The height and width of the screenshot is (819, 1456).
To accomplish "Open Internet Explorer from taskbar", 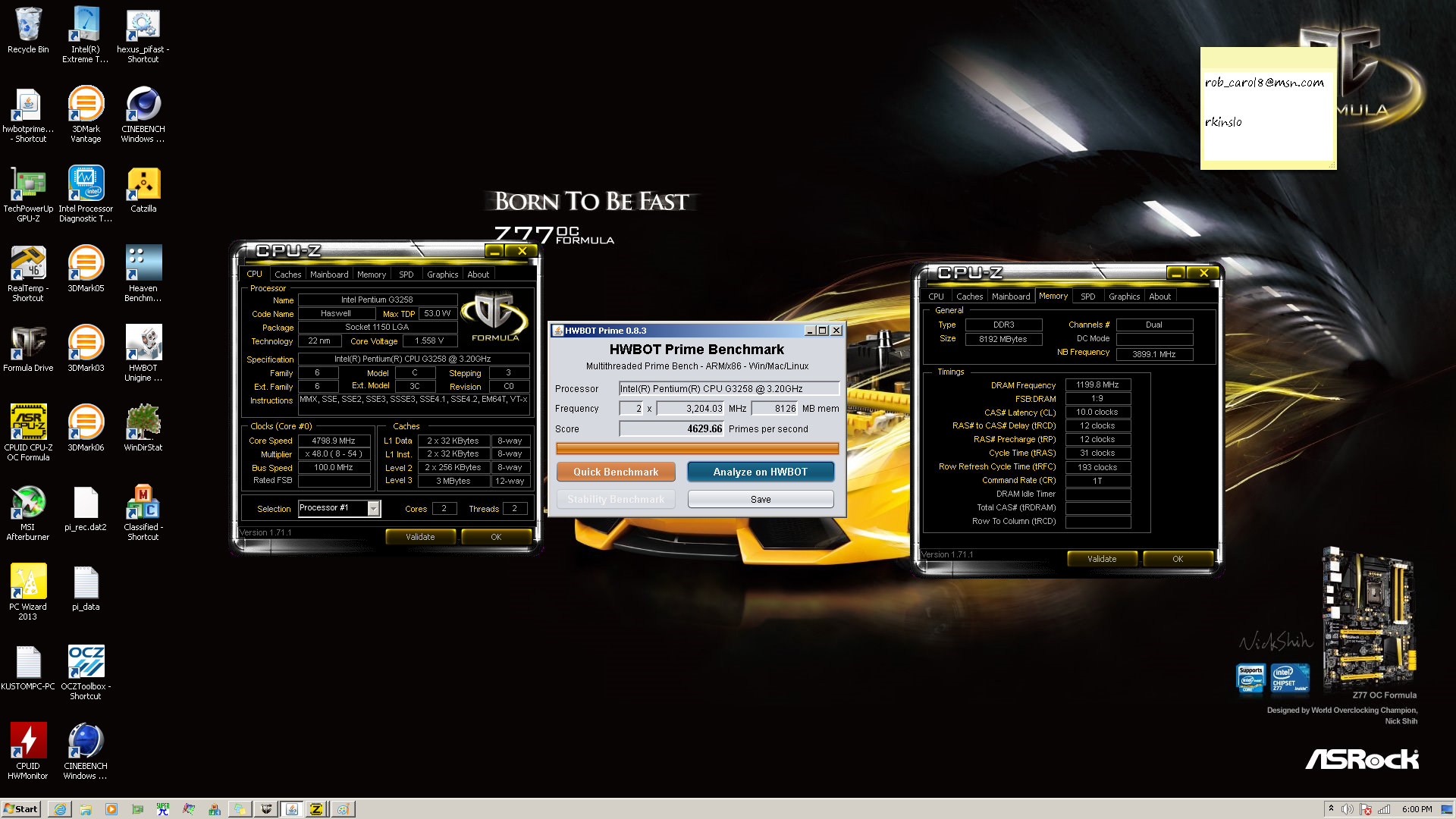I will coord(60,809).
